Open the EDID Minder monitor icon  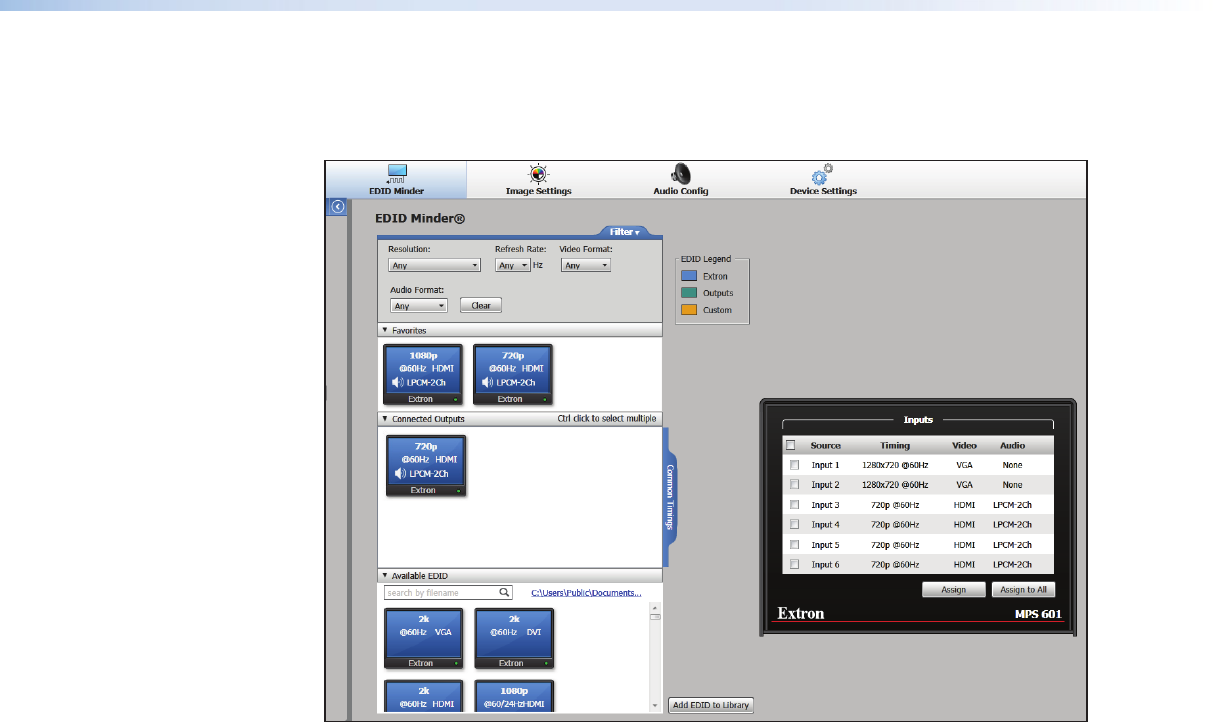coord(398,174)
